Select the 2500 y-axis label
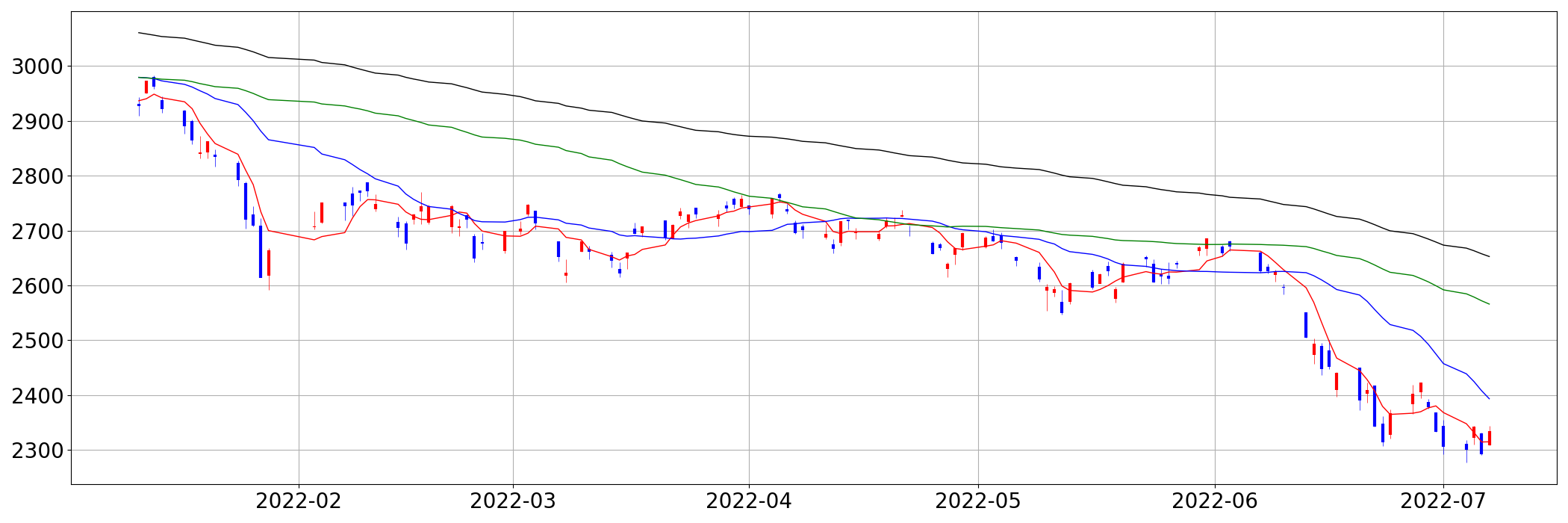Screen dimensions: 1568x523 coord(37,341)
